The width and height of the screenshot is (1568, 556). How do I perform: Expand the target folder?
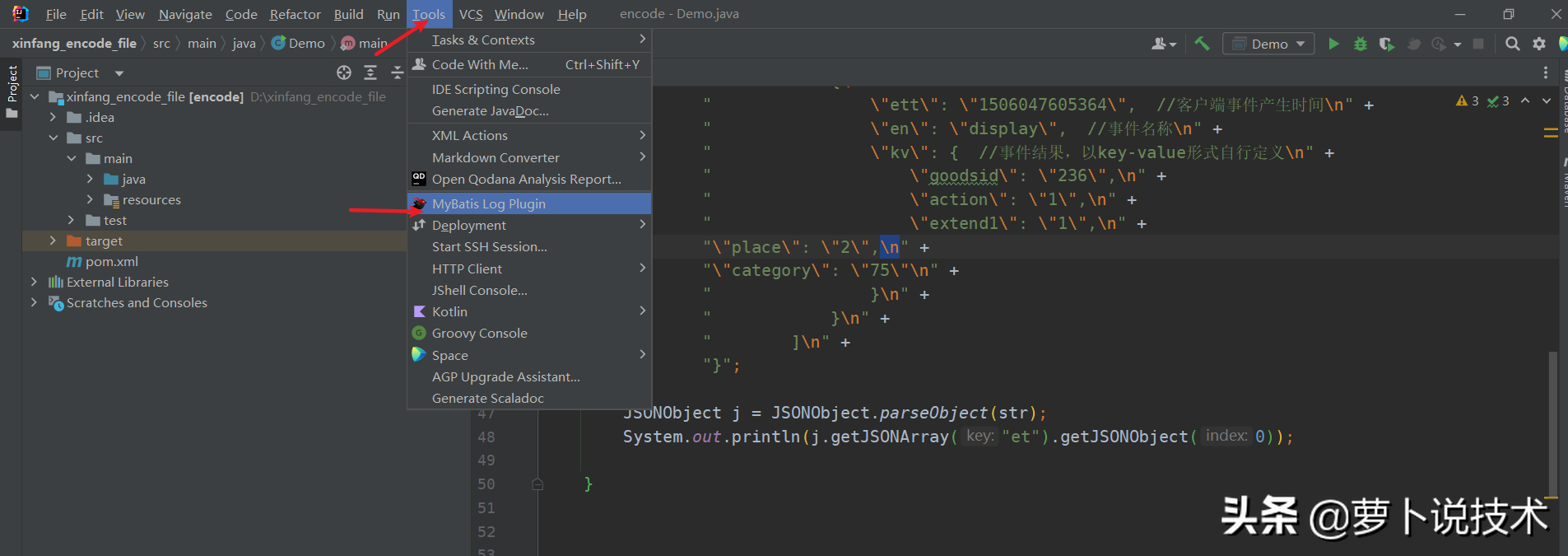(x=53, y=241)
